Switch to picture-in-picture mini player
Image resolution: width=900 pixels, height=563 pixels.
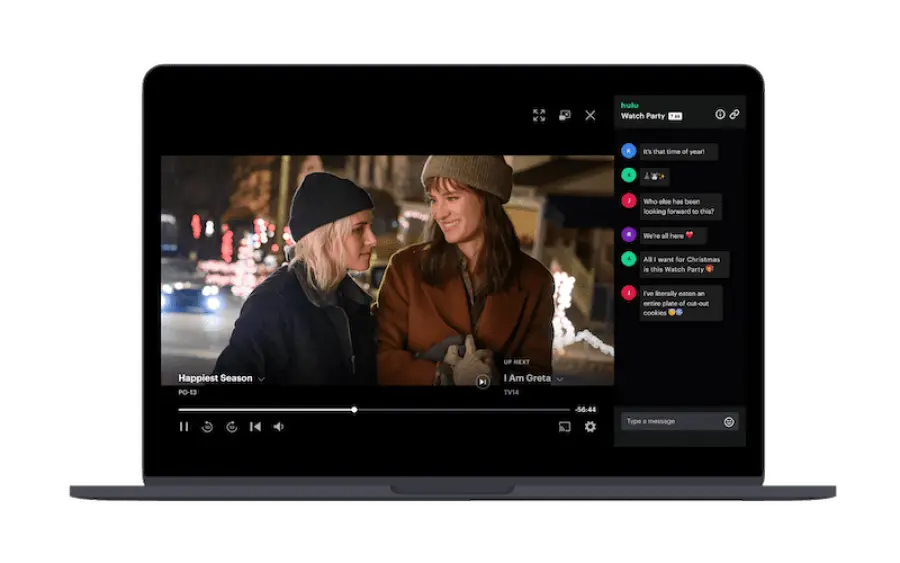(x=565, y=115)
